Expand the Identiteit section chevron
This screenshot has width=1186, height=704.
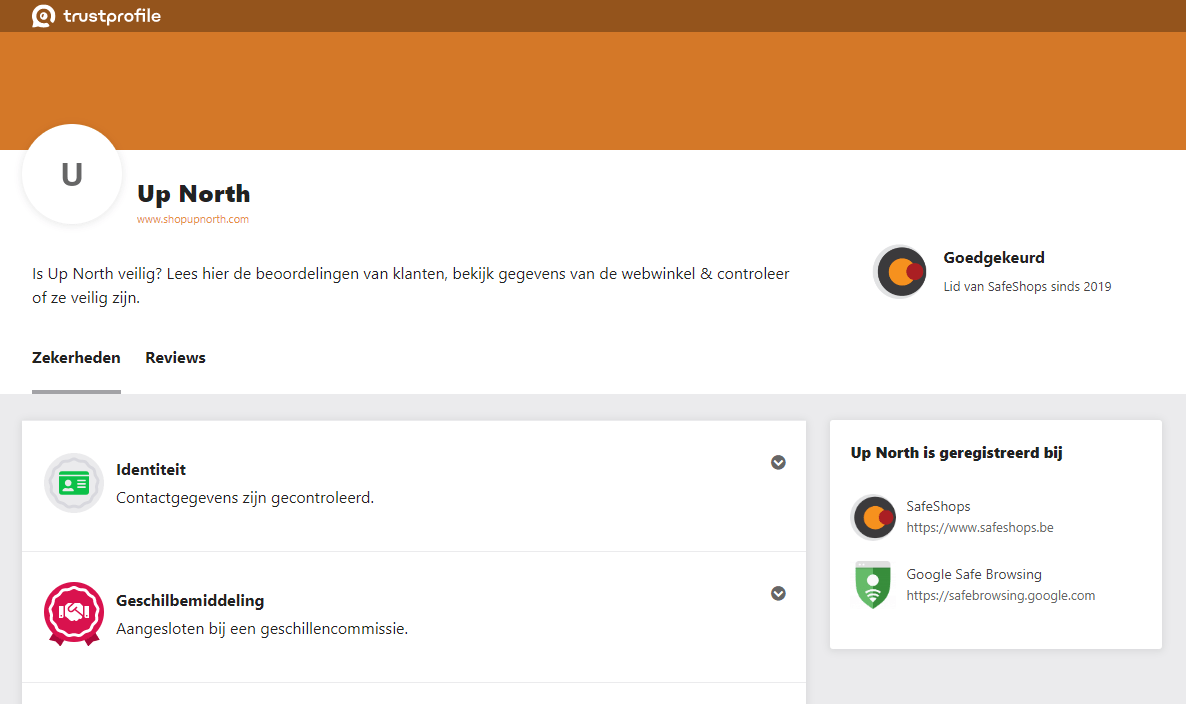778,462
